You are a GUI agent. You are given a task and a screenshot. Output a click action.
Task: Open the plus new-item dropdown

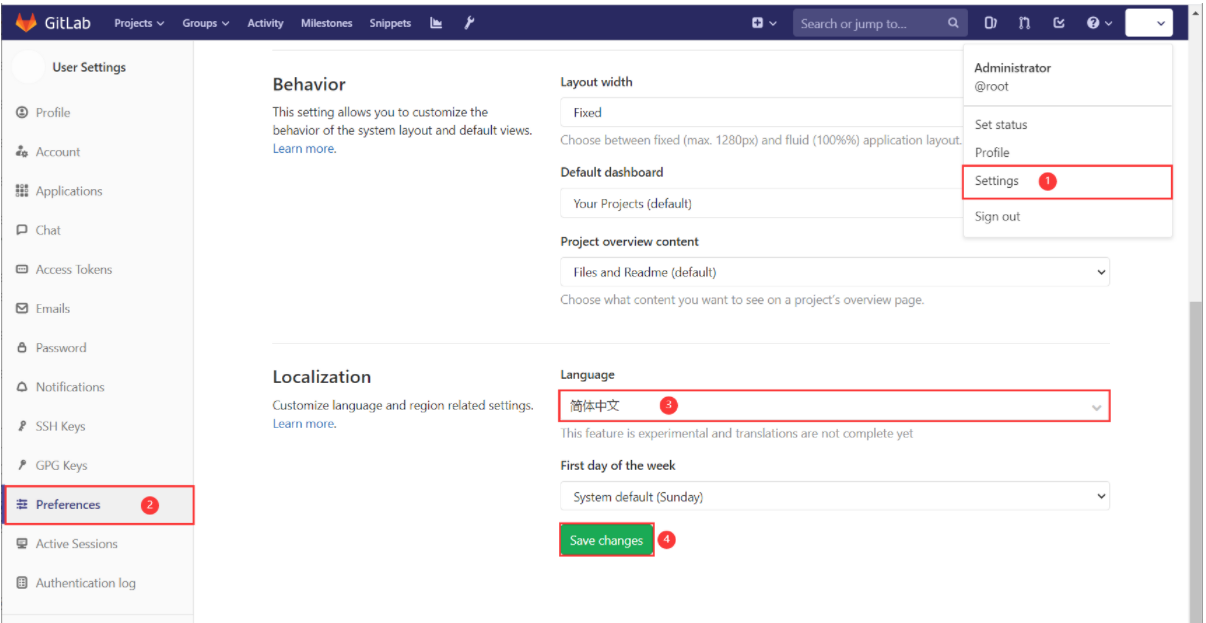(764, 23)
